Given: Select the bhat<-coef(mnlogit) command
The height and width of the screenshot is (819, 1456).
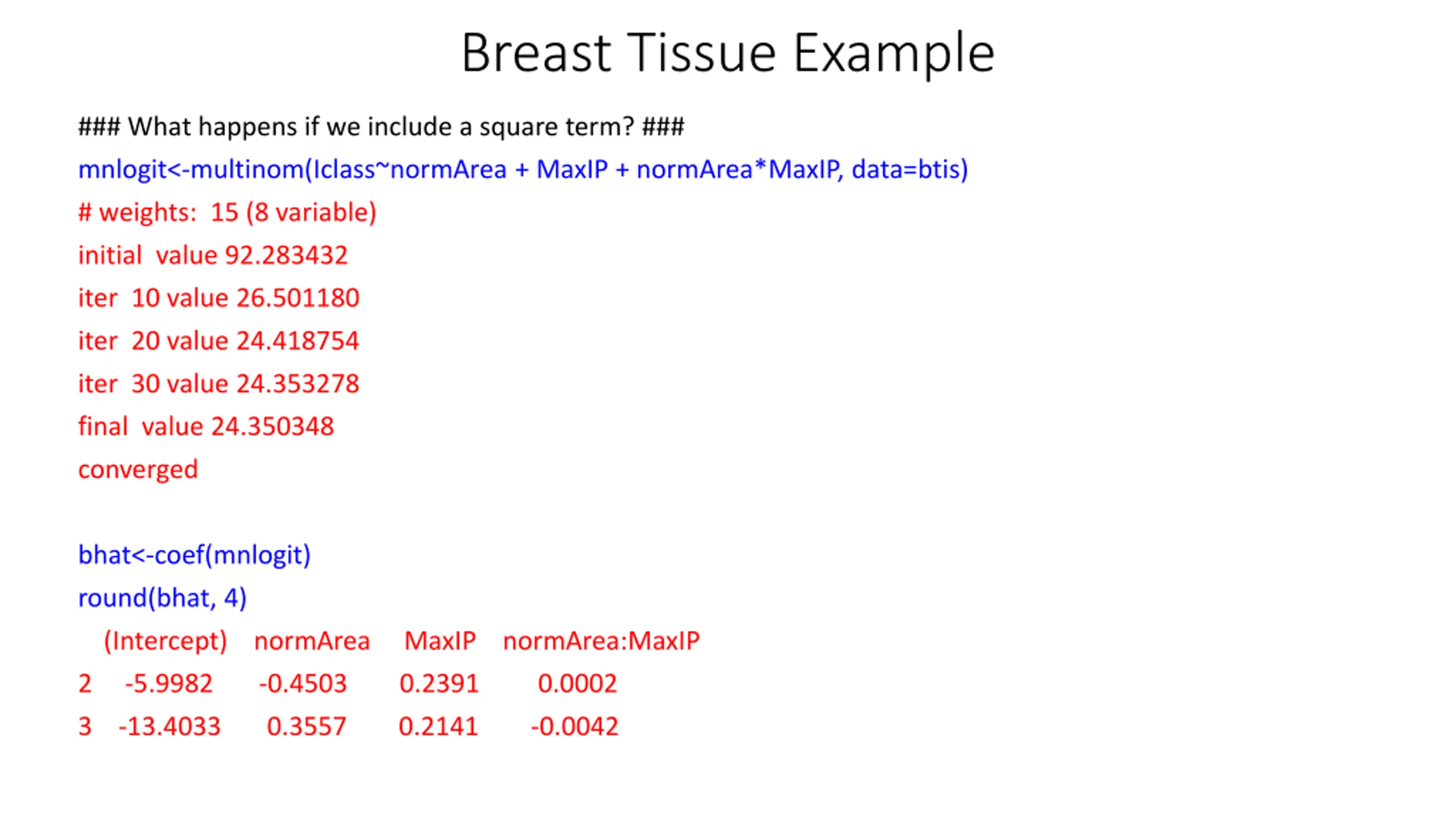Looking at the screenshot, I should click(195, 555).
